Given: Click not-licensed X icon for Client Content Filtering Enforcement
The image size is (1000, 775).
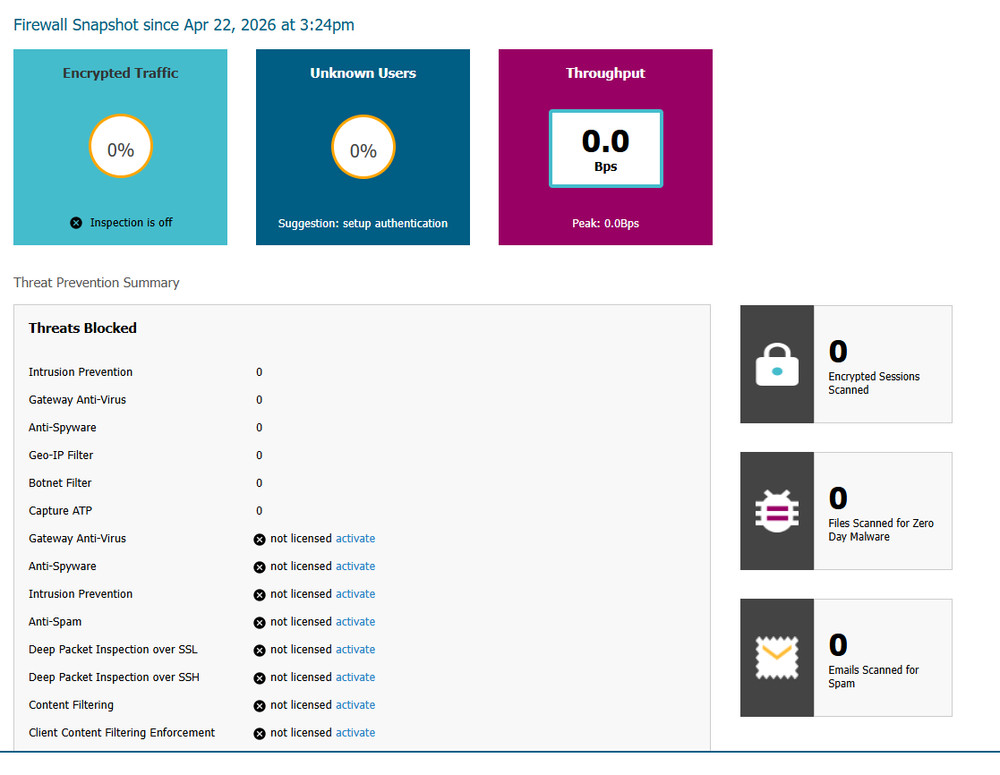Looking at the screenshot, I should (x=260, y=733).
